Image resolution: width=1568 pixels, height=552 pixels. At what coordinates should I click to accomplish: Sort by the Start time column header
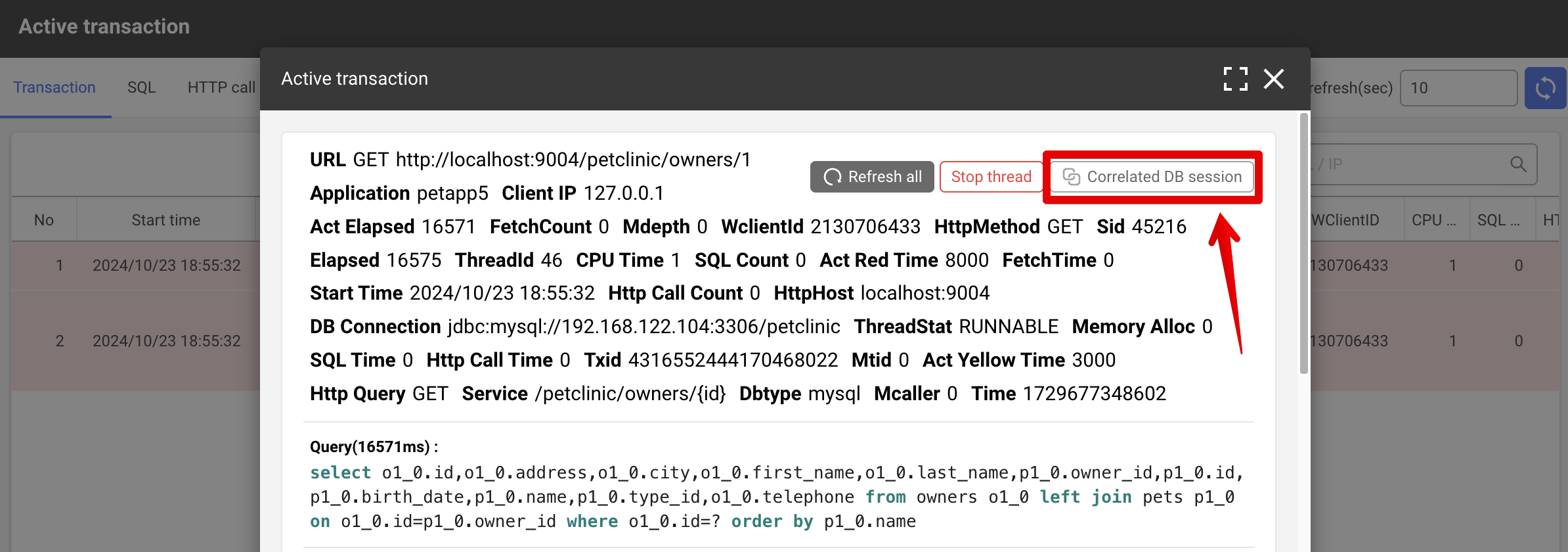point(165,220)
